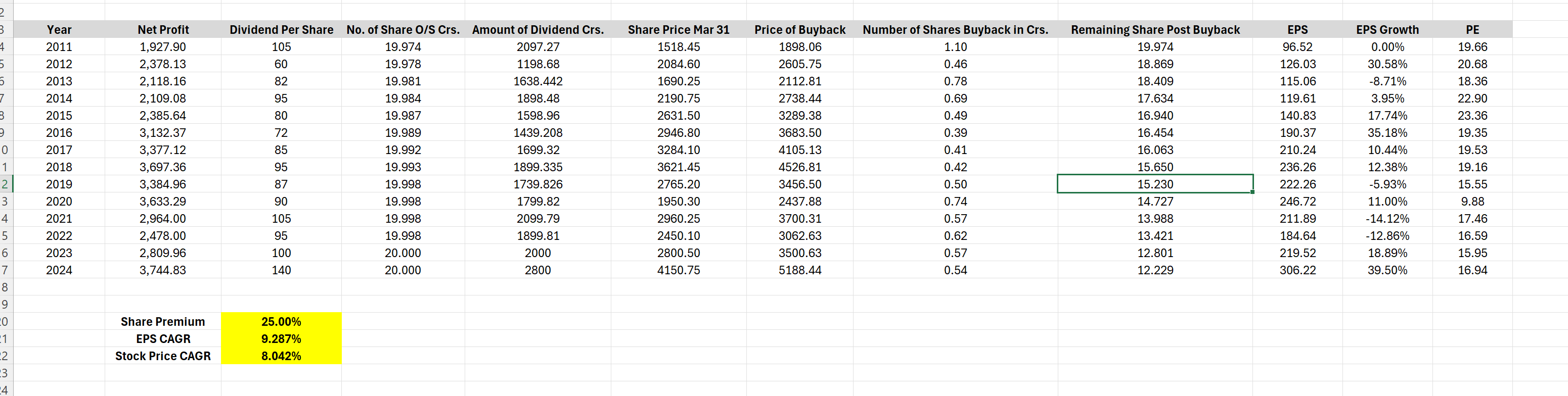Screen dimensions: 1568x396
Task: Click the selected cell containing 15.230
Action: pyautogui.click(x=1155, y=184)
